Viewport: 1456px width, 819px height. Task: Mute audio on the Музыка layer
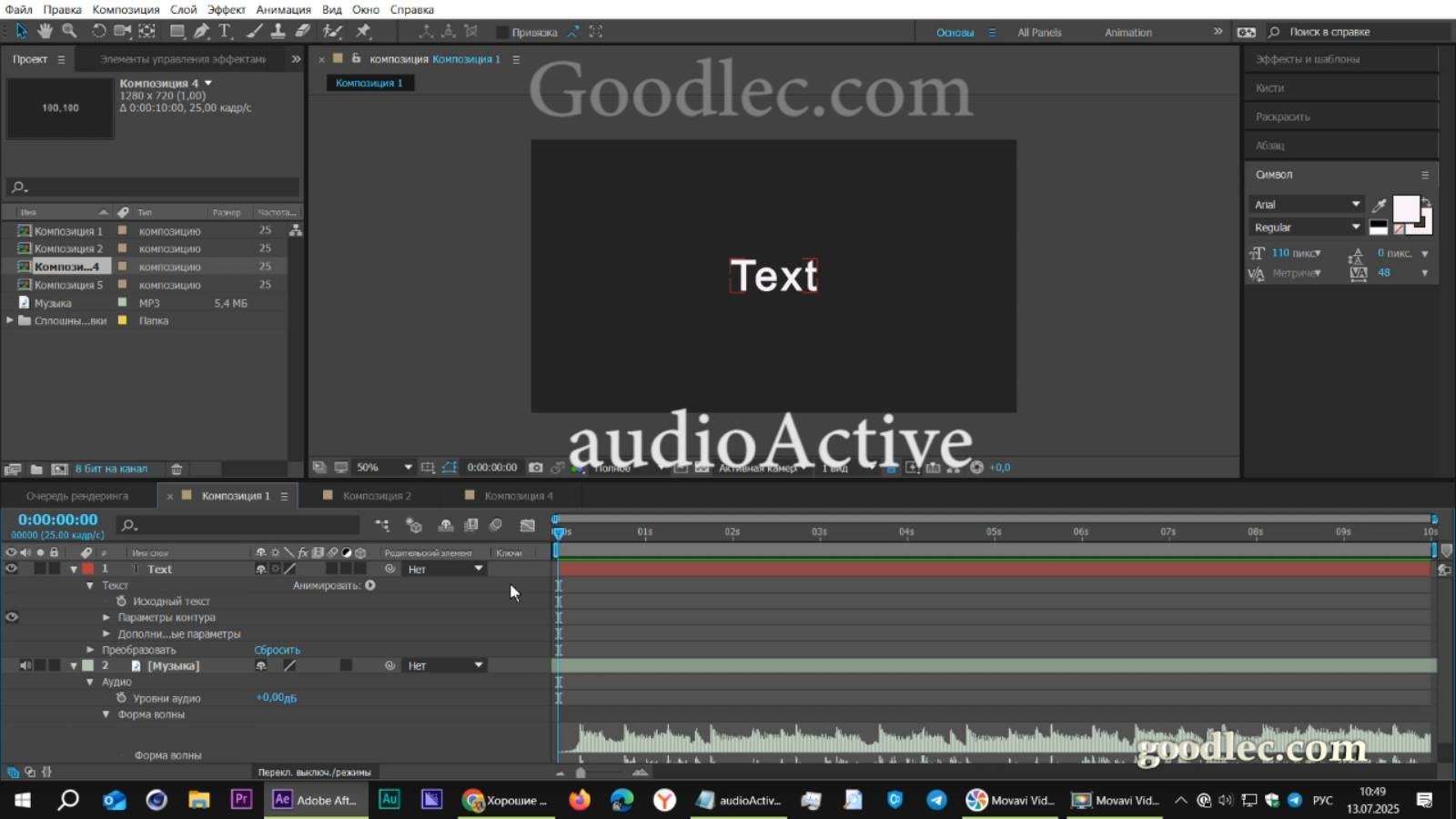(25, 665)
